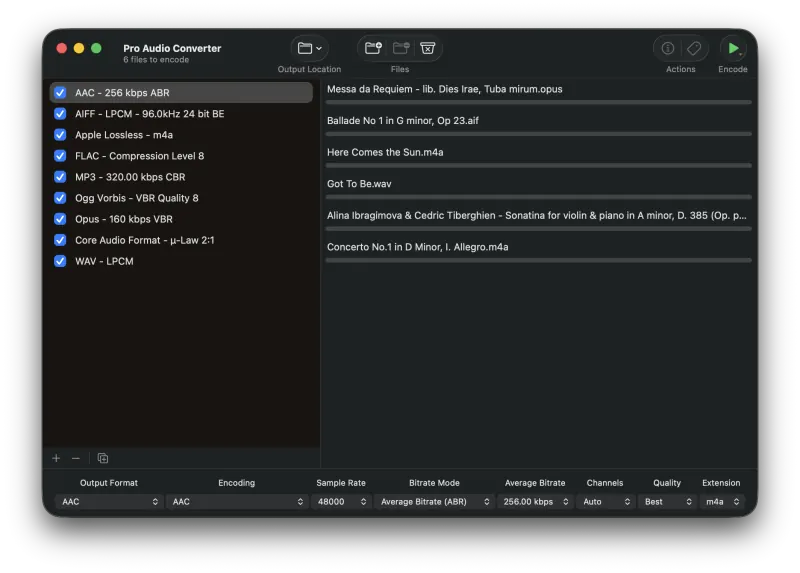Select the FLAC - Compression Level 8 row

[x=181, y=156]
